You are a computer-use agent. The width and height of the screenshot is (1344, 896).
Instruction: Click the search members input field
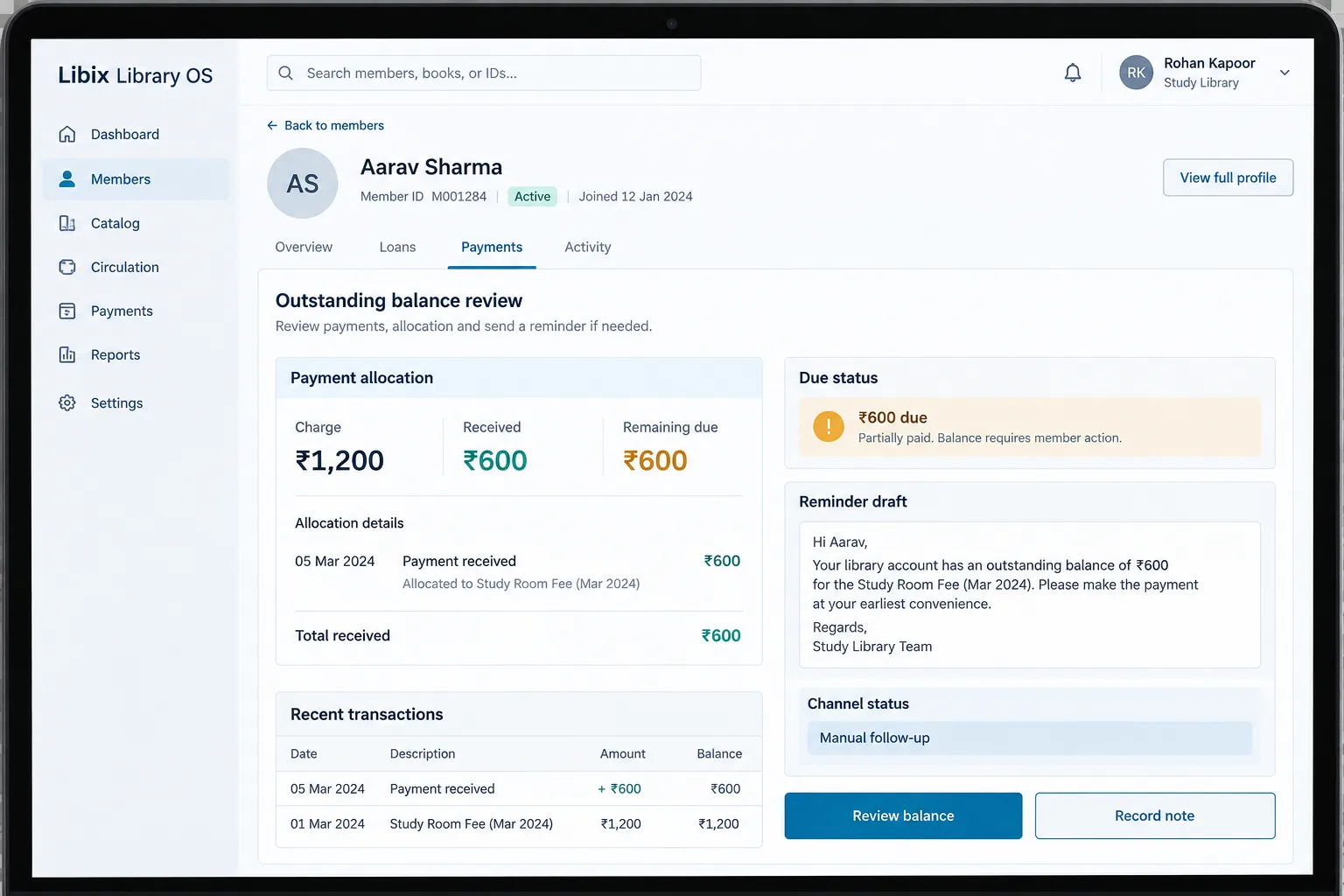(x=484, y=73)
